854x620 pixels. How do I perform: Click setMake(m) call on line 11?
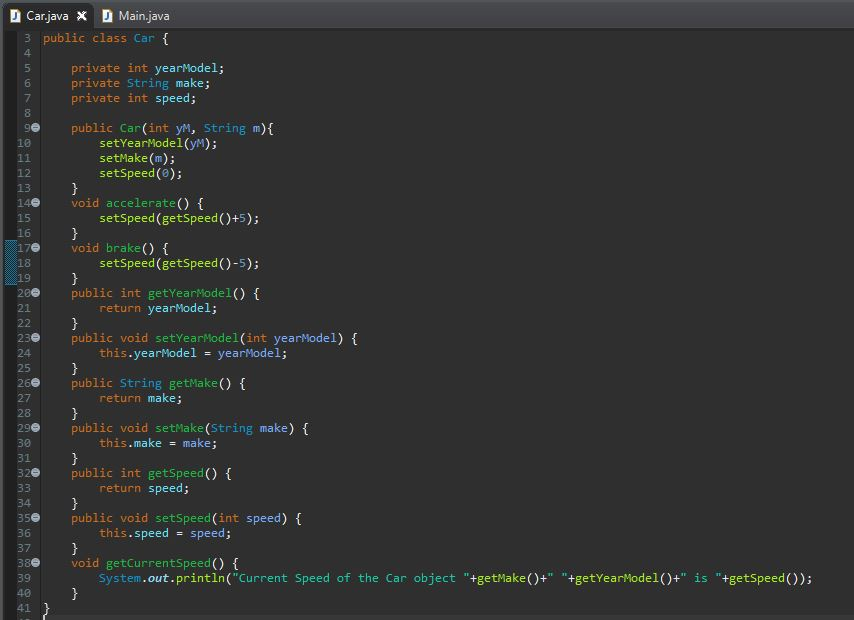(x=137, y=158)
